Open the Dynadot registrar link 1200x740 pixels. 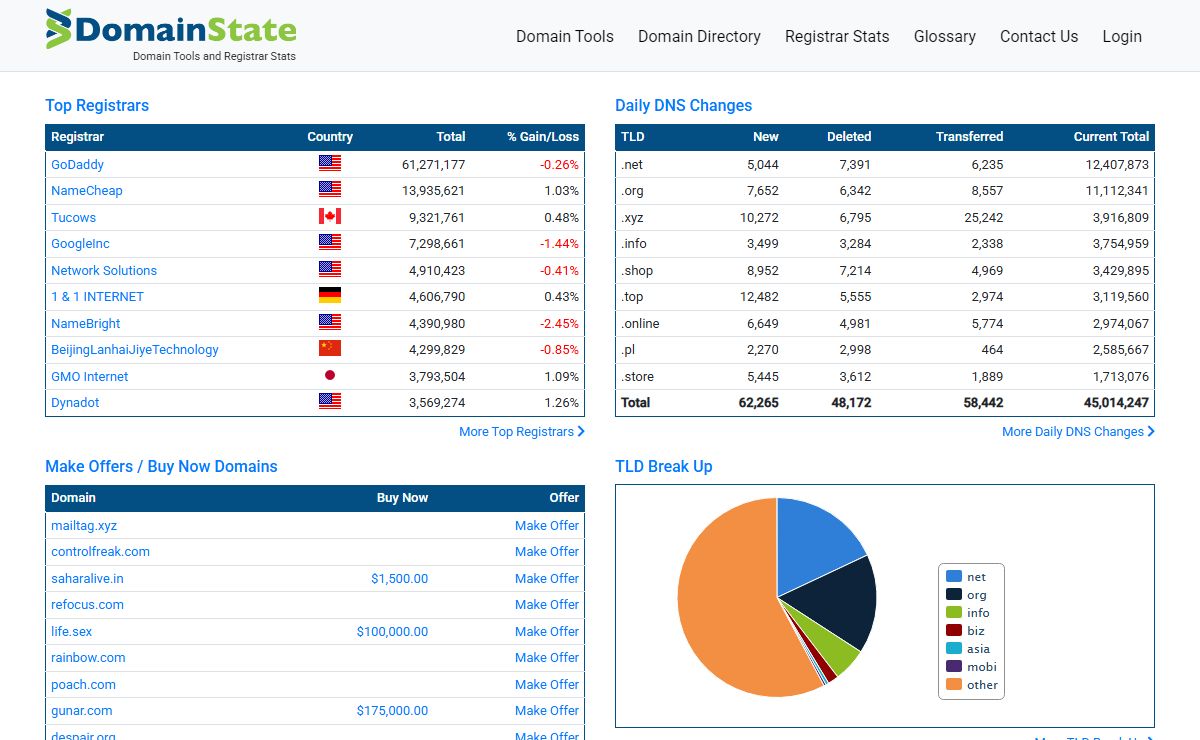click(75, 402)
